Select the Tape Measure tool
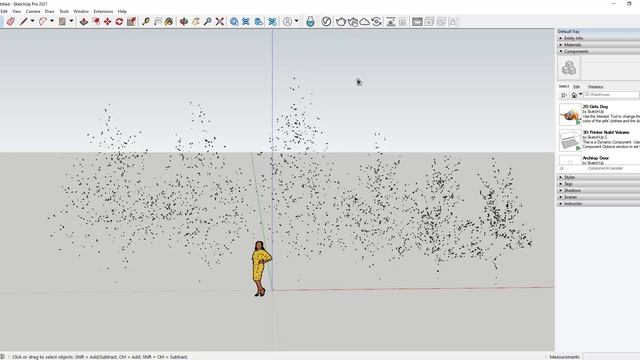The height and width of the screenshot is (360, 640). pyautogui.click(x=146, y=22)
